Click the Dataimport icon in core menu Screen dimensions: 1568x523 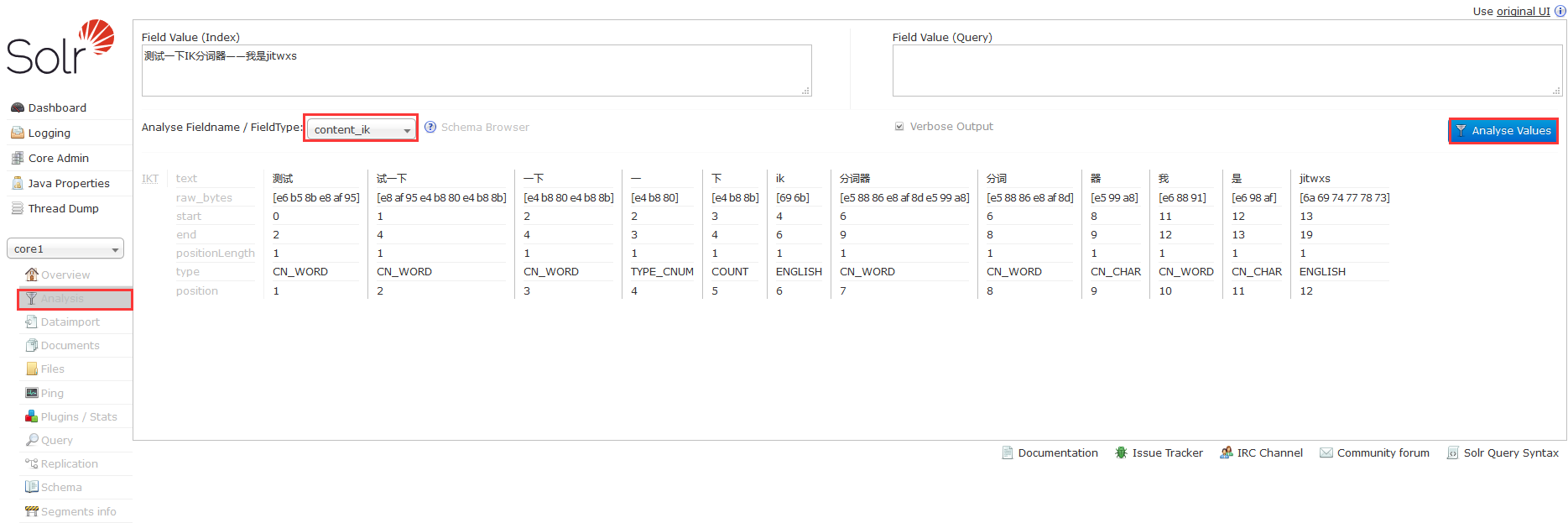(x=31, y=322)
